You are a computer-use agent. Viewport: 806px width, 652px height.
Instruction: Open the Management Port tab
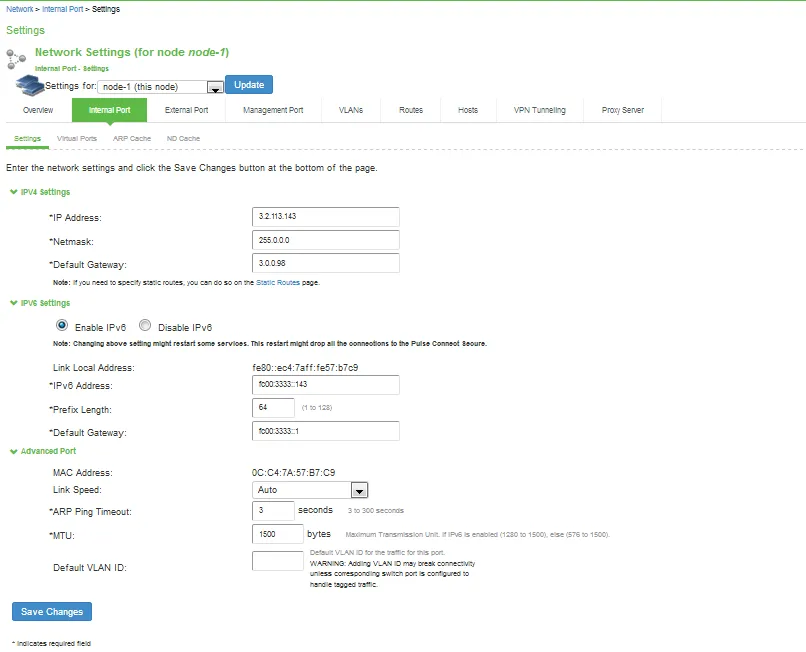[273, 110]
